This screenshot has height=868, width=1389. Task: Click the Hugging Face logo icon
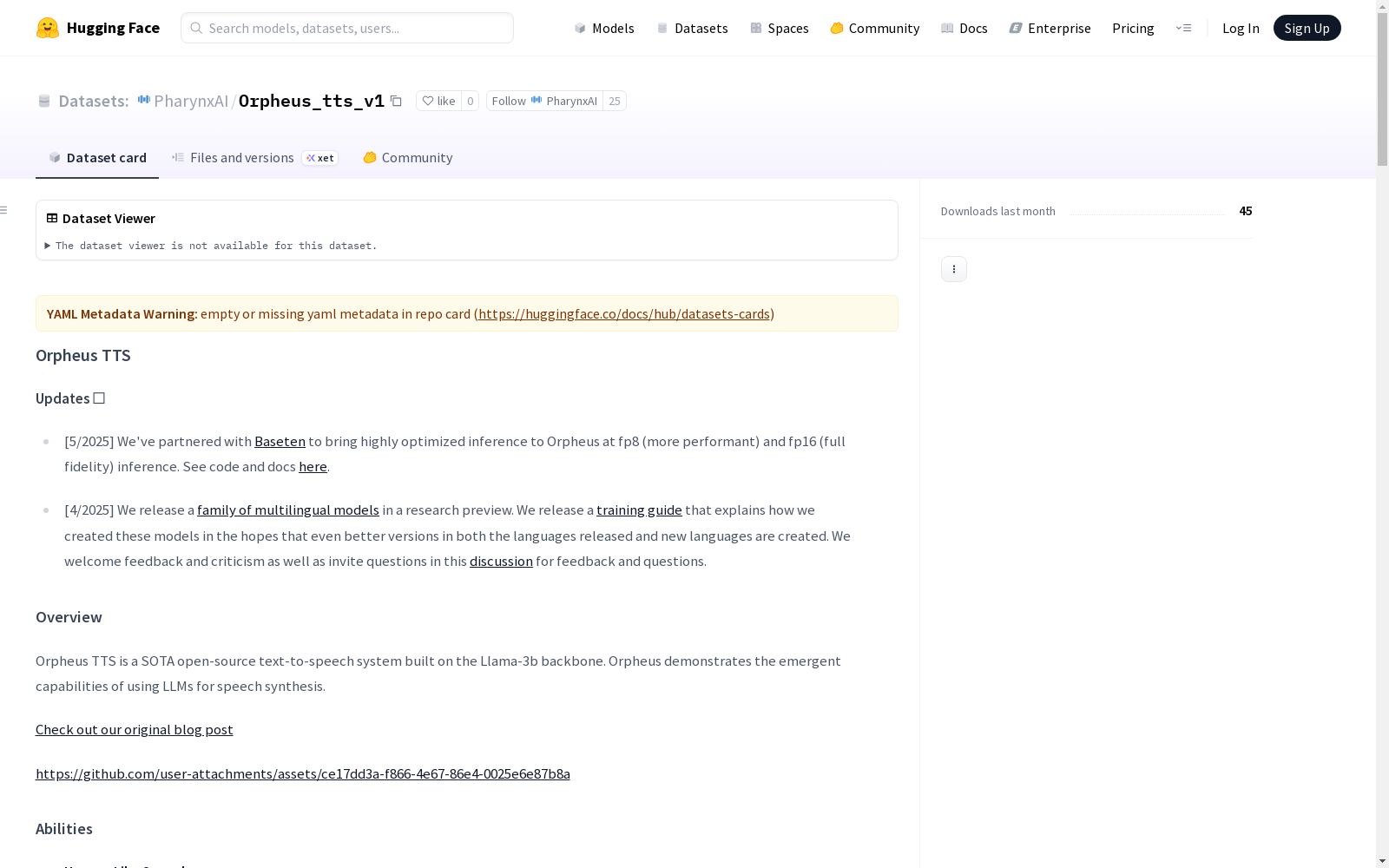pos(48,28)
